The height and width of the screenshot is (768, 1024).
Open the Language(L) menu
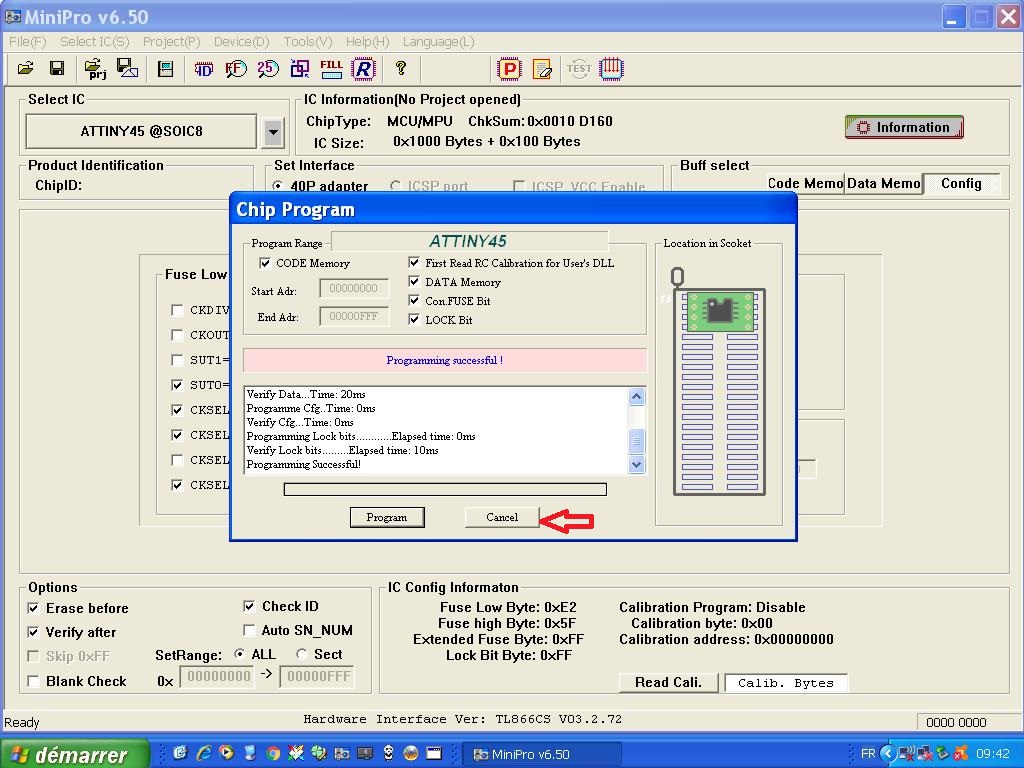pos(438,42)
